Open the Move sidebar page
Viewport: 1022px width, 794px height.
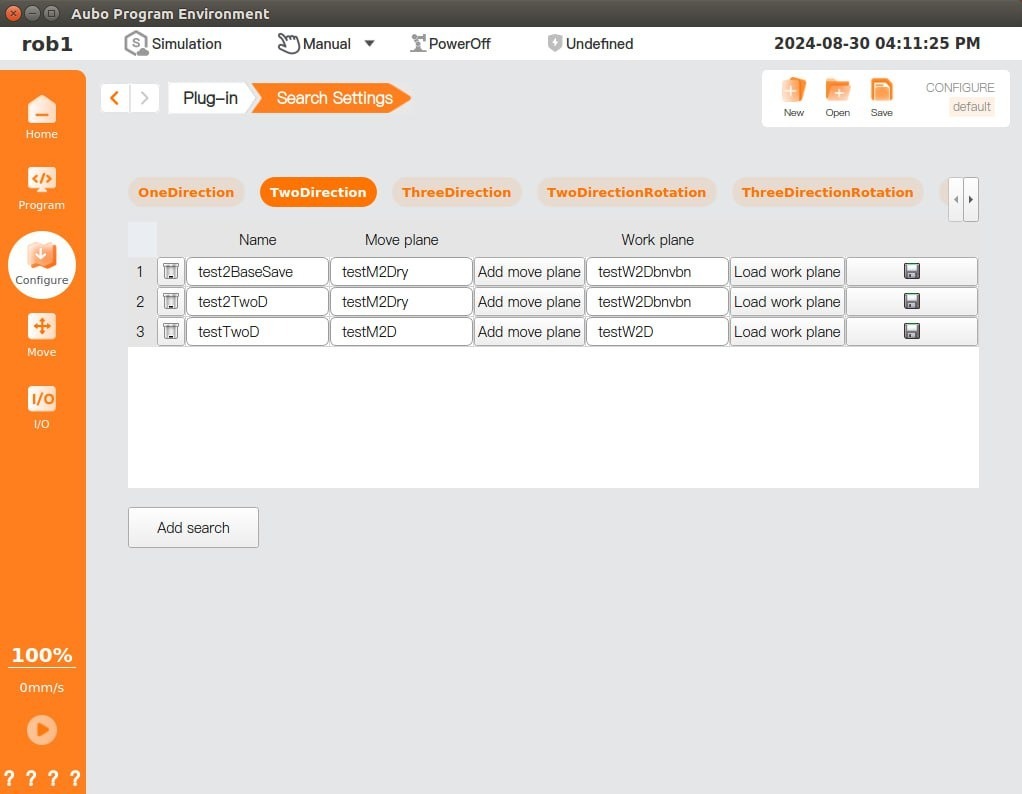42,336
